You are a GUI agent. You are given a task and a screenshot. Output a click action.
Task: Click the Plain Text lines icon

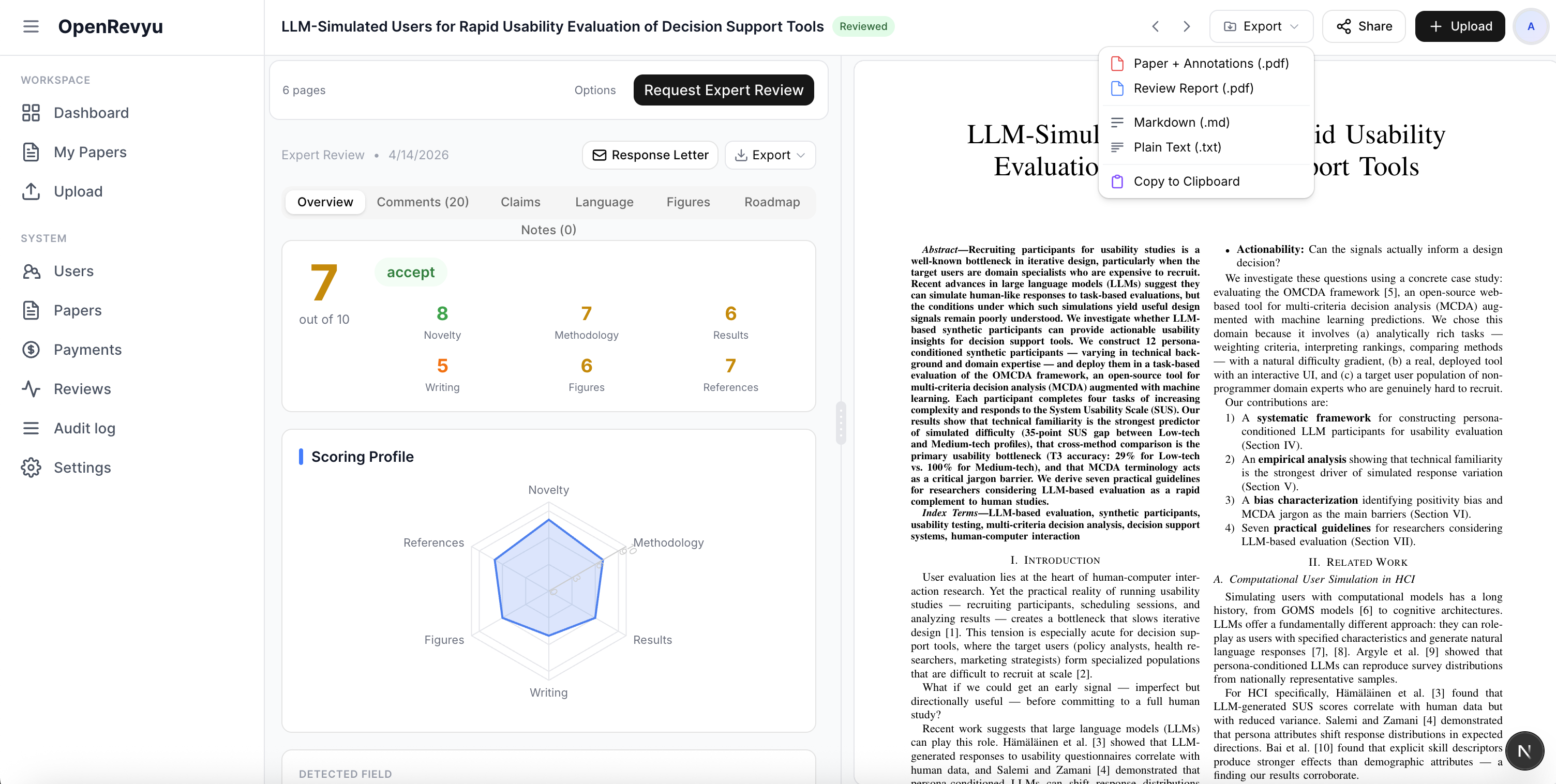(1117, 147)
